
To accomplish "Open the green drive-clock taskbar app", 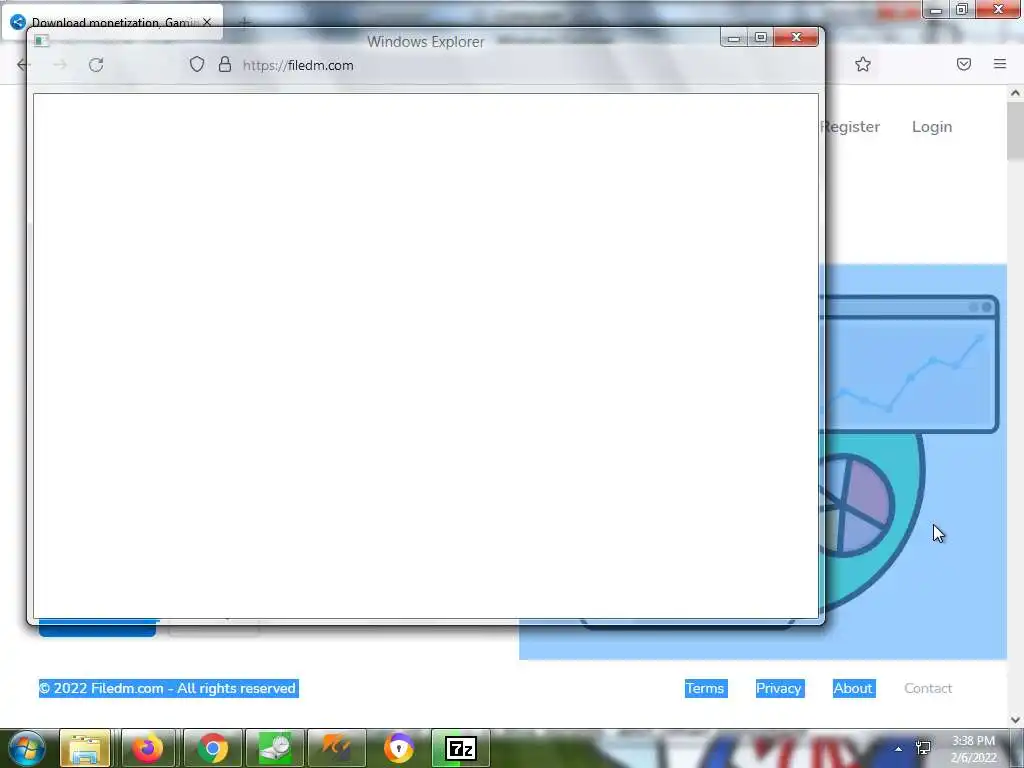I will 275,748.
